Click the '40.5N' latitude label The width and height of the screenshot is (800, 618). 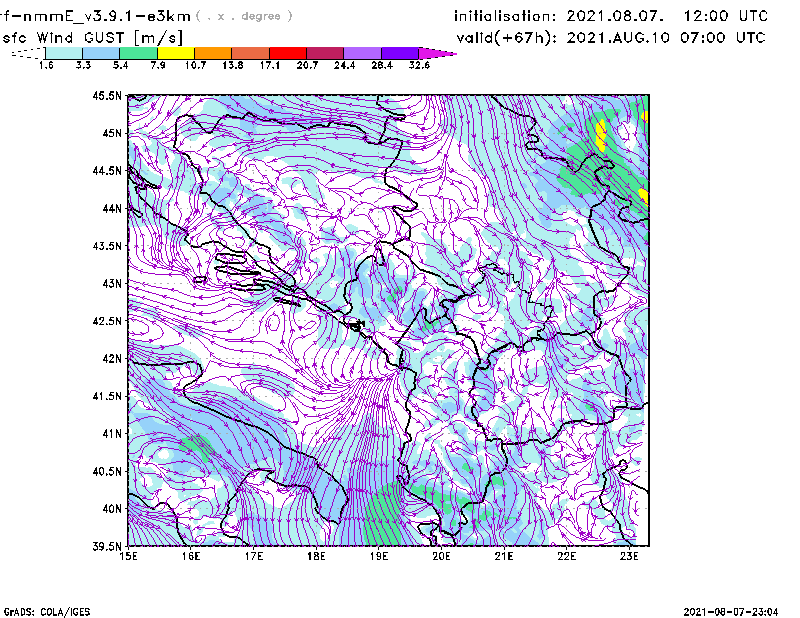coord(107,471)
